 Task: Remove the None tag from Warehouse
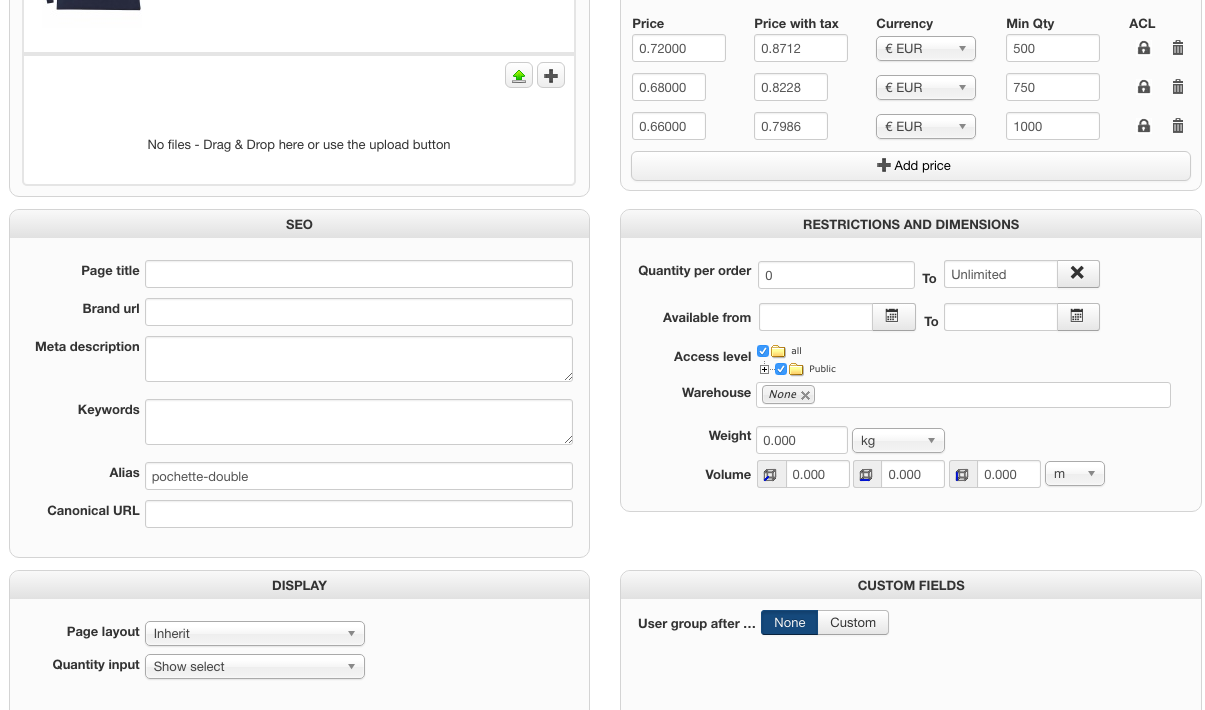coord(806,395)
